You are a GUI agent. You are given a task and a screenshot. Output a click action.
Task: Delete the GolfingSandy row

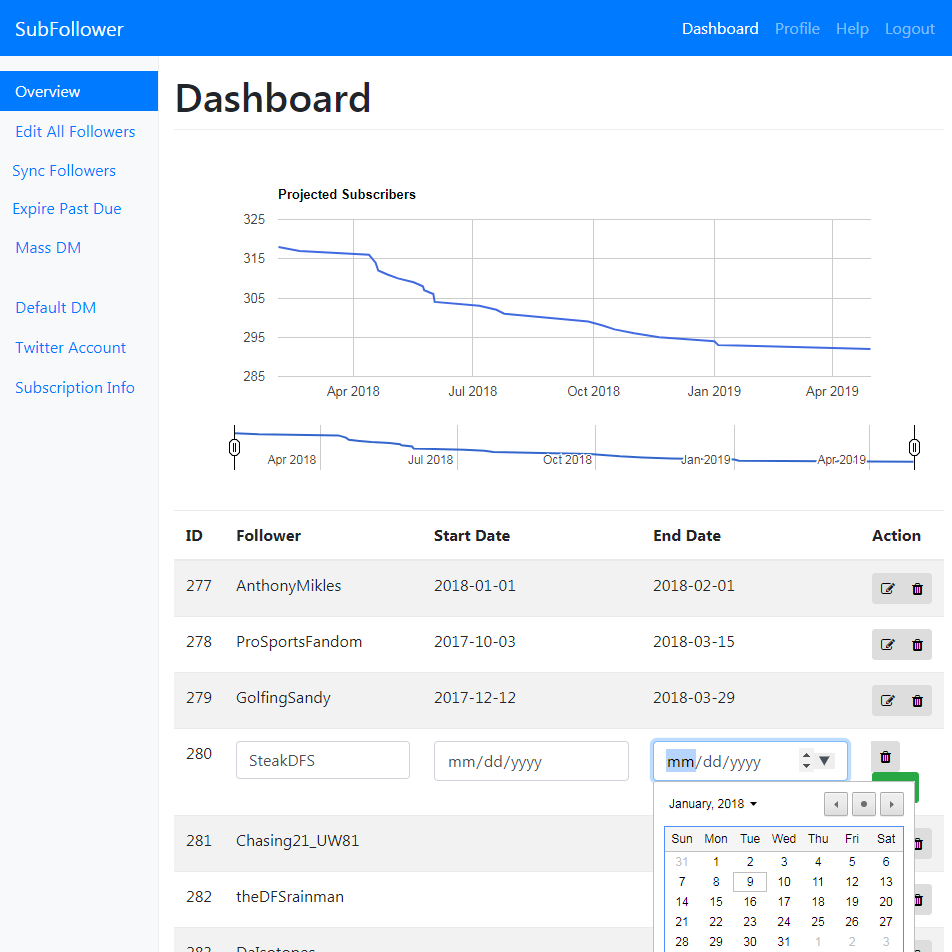pyautogui.click(x=917, y=701)
